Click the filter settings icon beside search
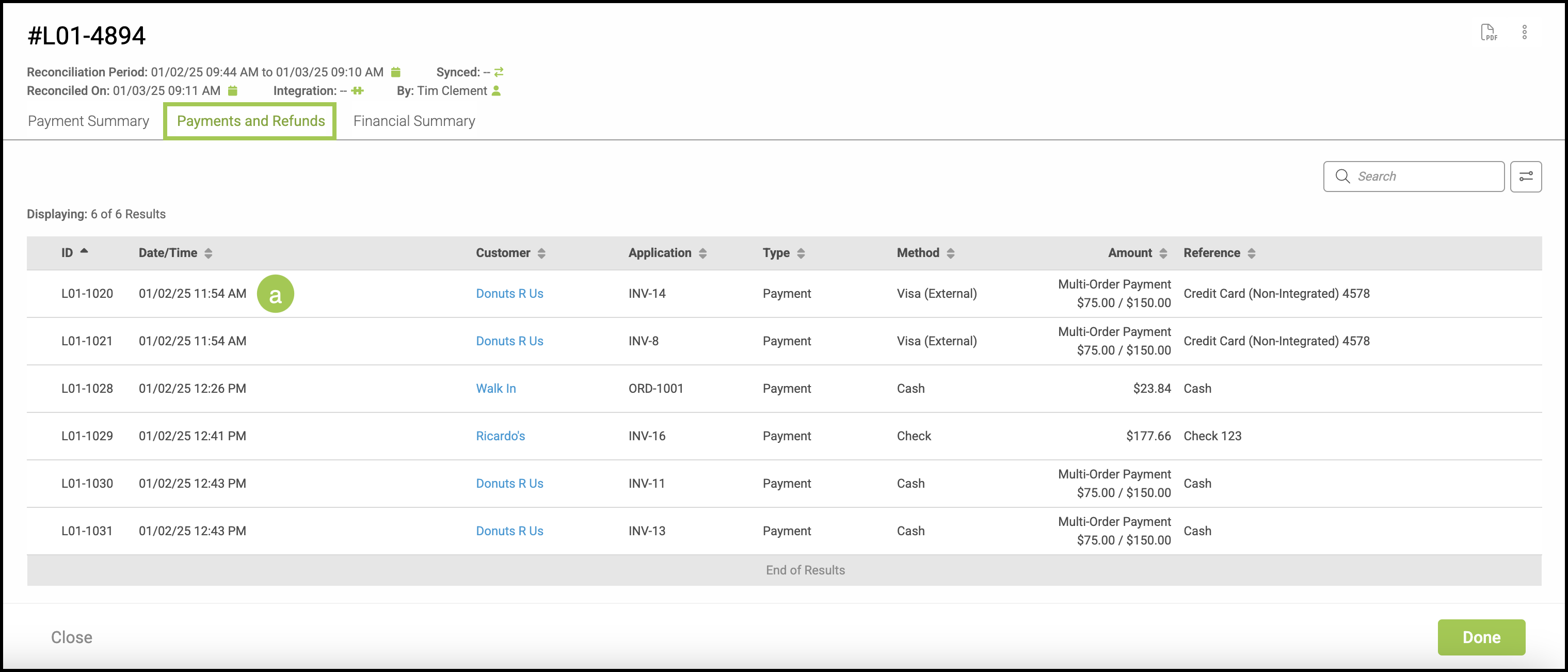The height and width of the screenshot is (672, 1568). click(x=1525, y=177)
